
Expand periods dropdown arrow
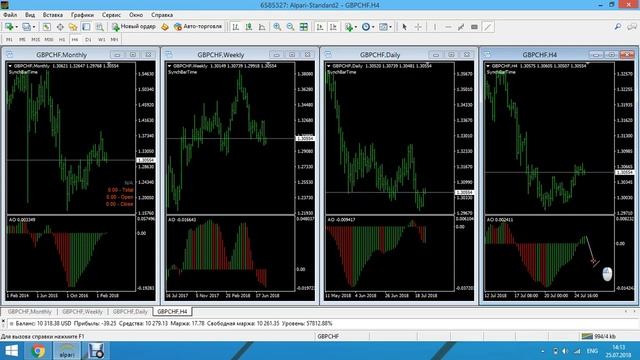point(373,27)
